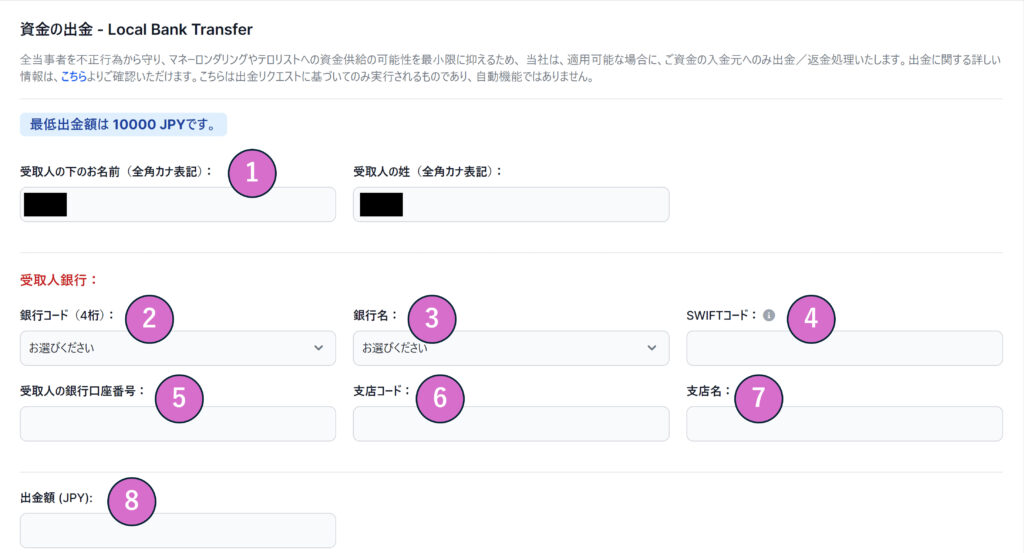The width and height of the screenshot is (1024, 553).
Task: Click the info icon beside SWIFTコード
Action: tap(769, 315)
